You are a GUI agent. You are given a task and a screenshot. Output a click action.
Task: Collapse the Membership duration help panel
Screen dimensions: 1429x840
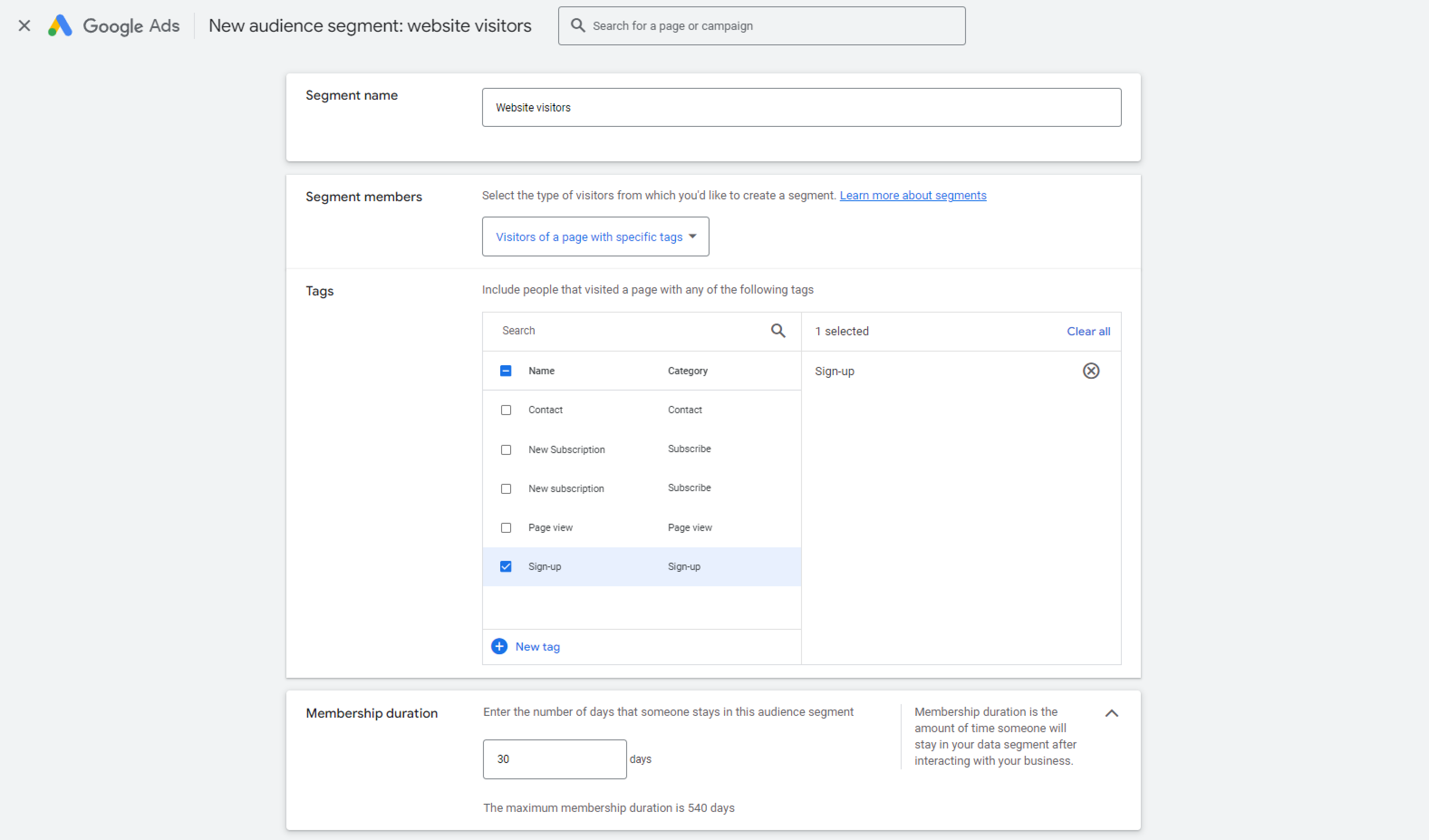click(x=1111, y=714)
